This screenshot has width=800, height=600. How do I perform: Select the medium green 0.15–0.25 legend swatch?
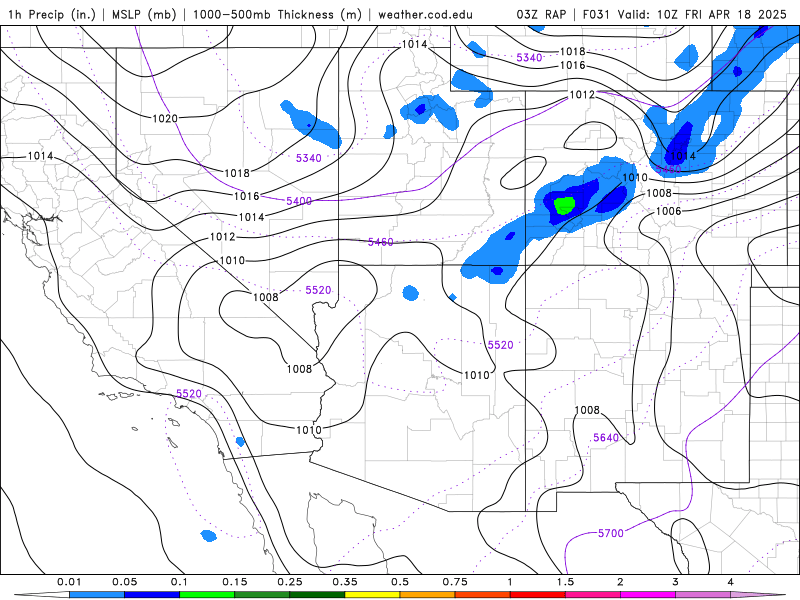pyautogui.click(x=262, y=594)
